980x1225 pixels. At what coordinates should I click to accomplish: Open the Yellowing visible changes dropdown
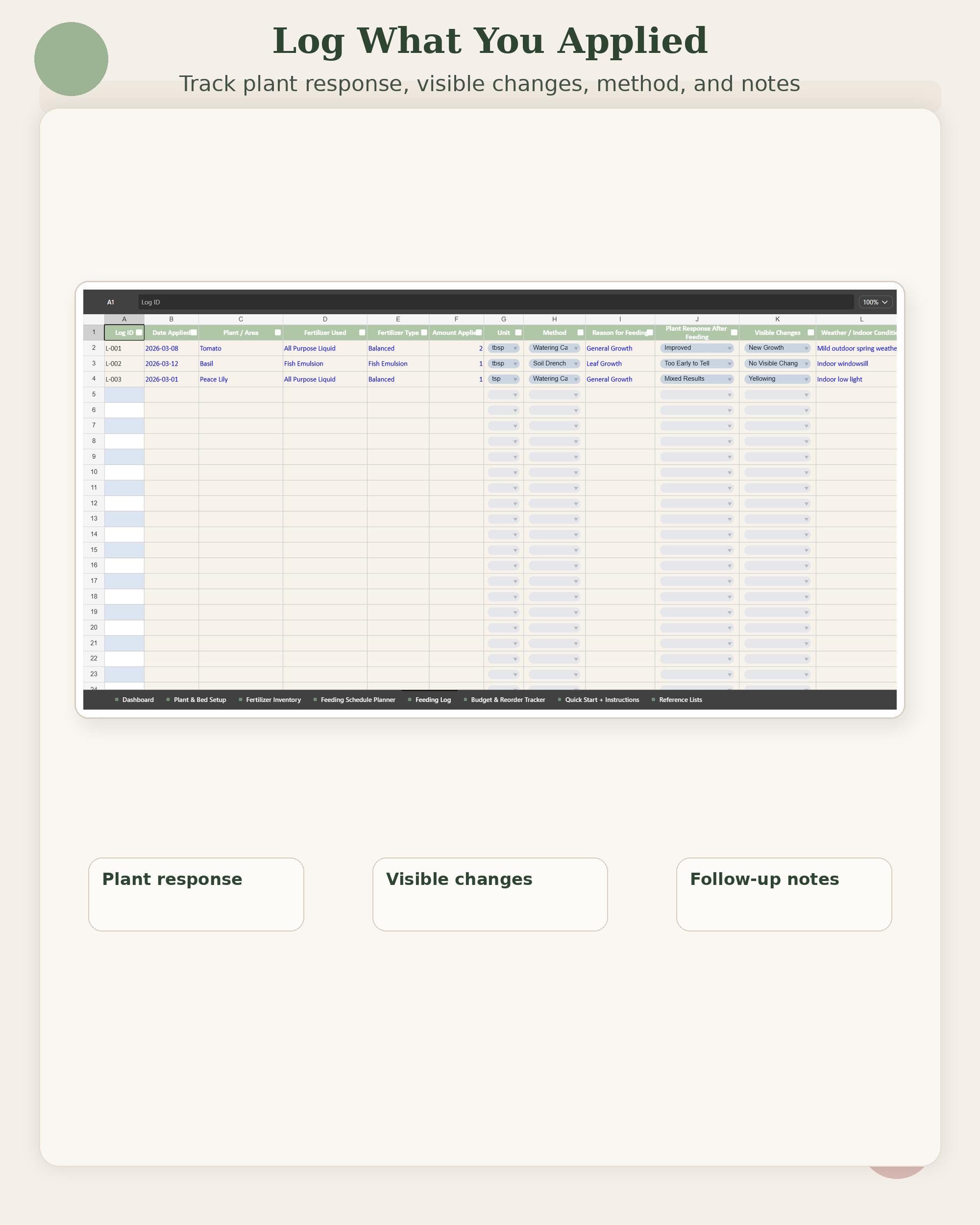pyautogui.click(x=777, y=379)
